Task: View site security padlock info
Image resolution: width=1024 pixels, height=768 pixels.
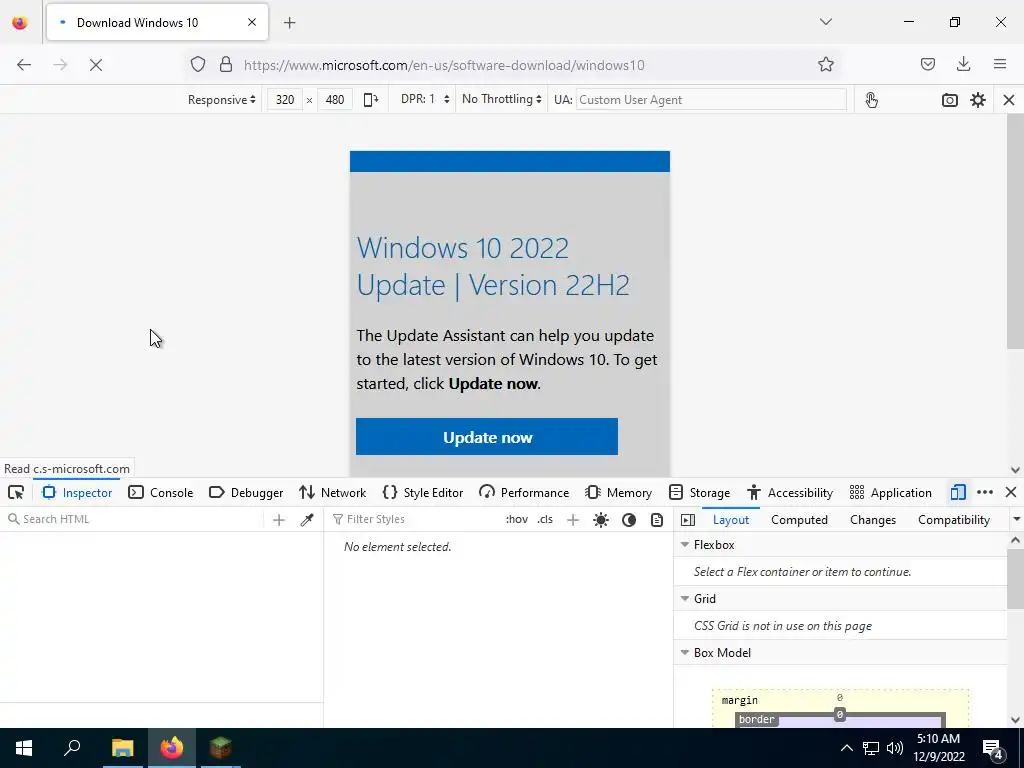Action: (x=226, y=65)
